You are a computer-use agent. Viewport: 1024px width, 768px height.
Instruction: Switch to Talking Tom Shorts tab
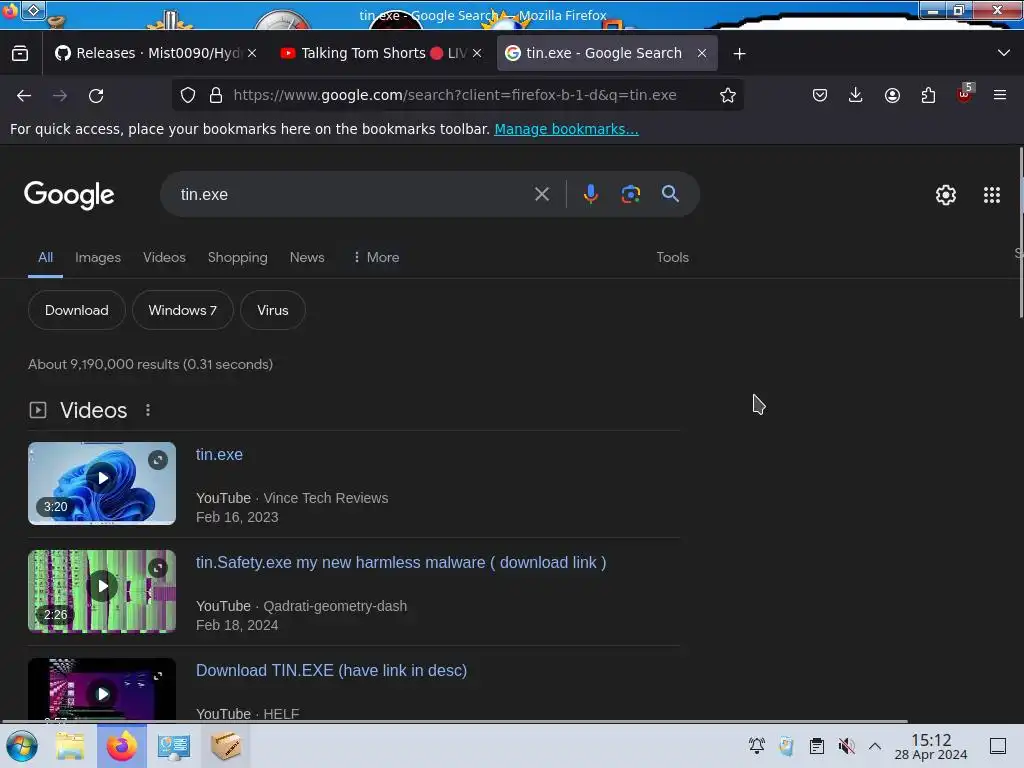click(x=381, y=53)
